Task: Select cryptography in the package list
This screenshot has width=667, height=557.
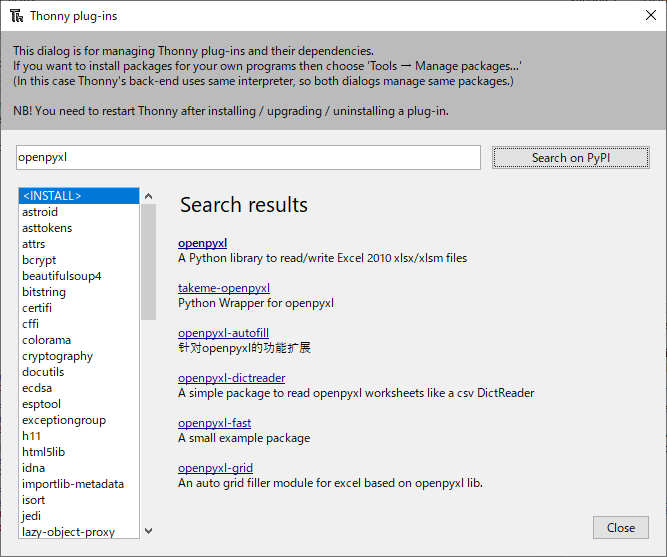Action: tap(57, 356)
